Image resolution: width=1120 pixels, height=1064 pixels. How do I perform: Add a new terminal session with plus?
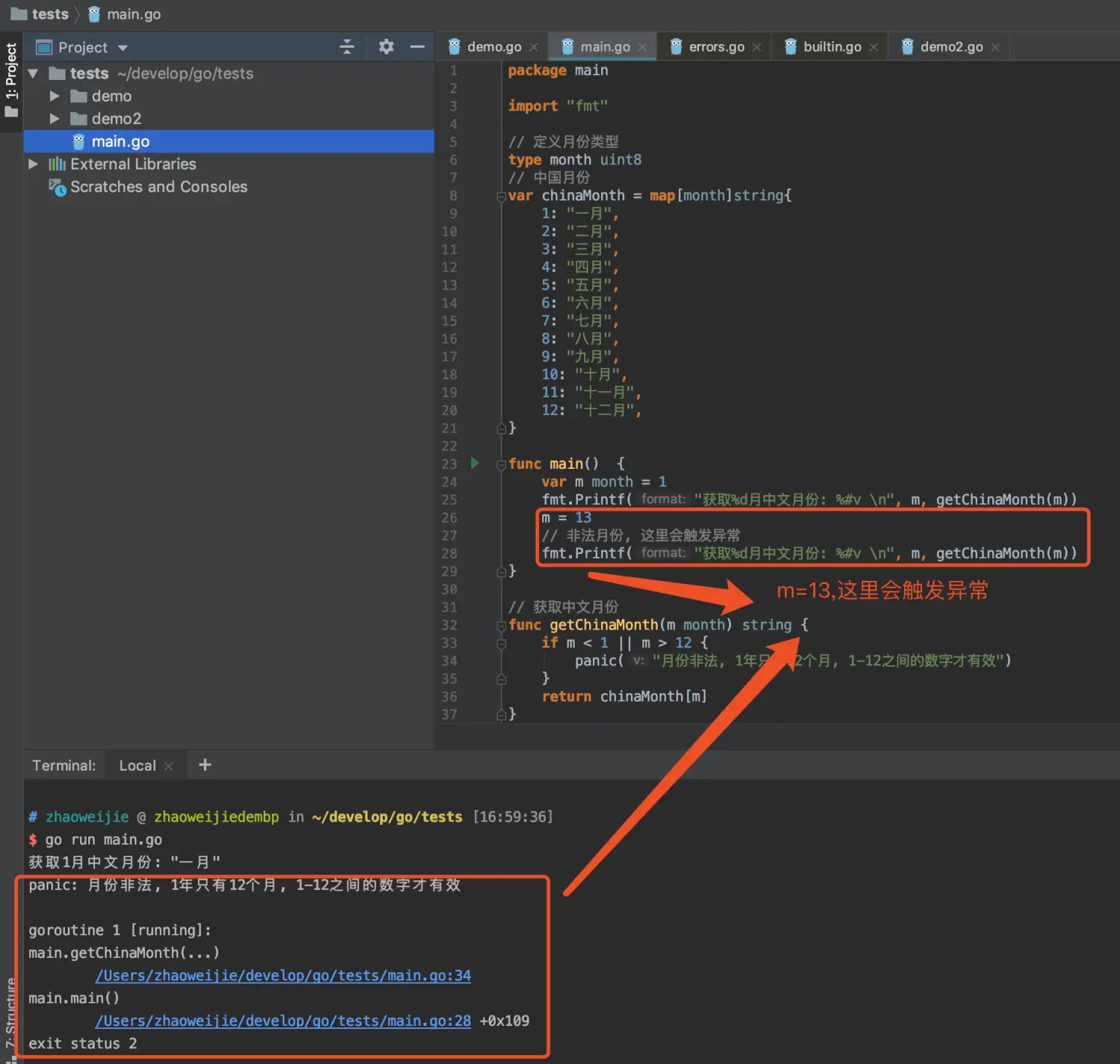205,765
